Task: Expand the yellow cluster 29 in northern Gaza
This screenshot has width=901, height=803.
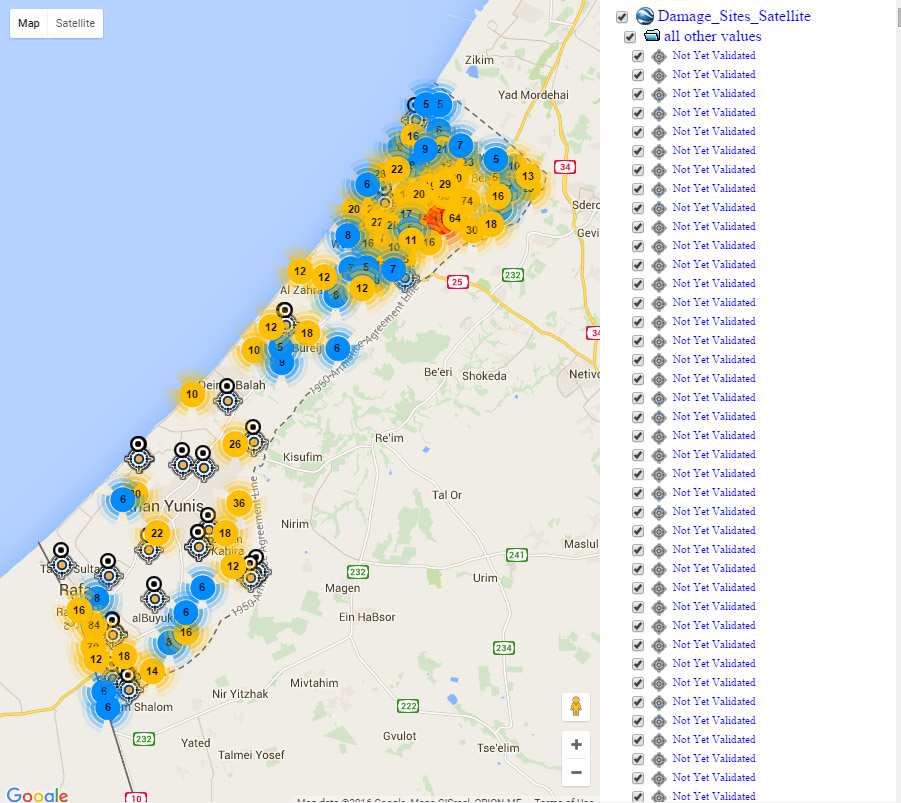Action: pyautogui.click(x=445, y=184)
